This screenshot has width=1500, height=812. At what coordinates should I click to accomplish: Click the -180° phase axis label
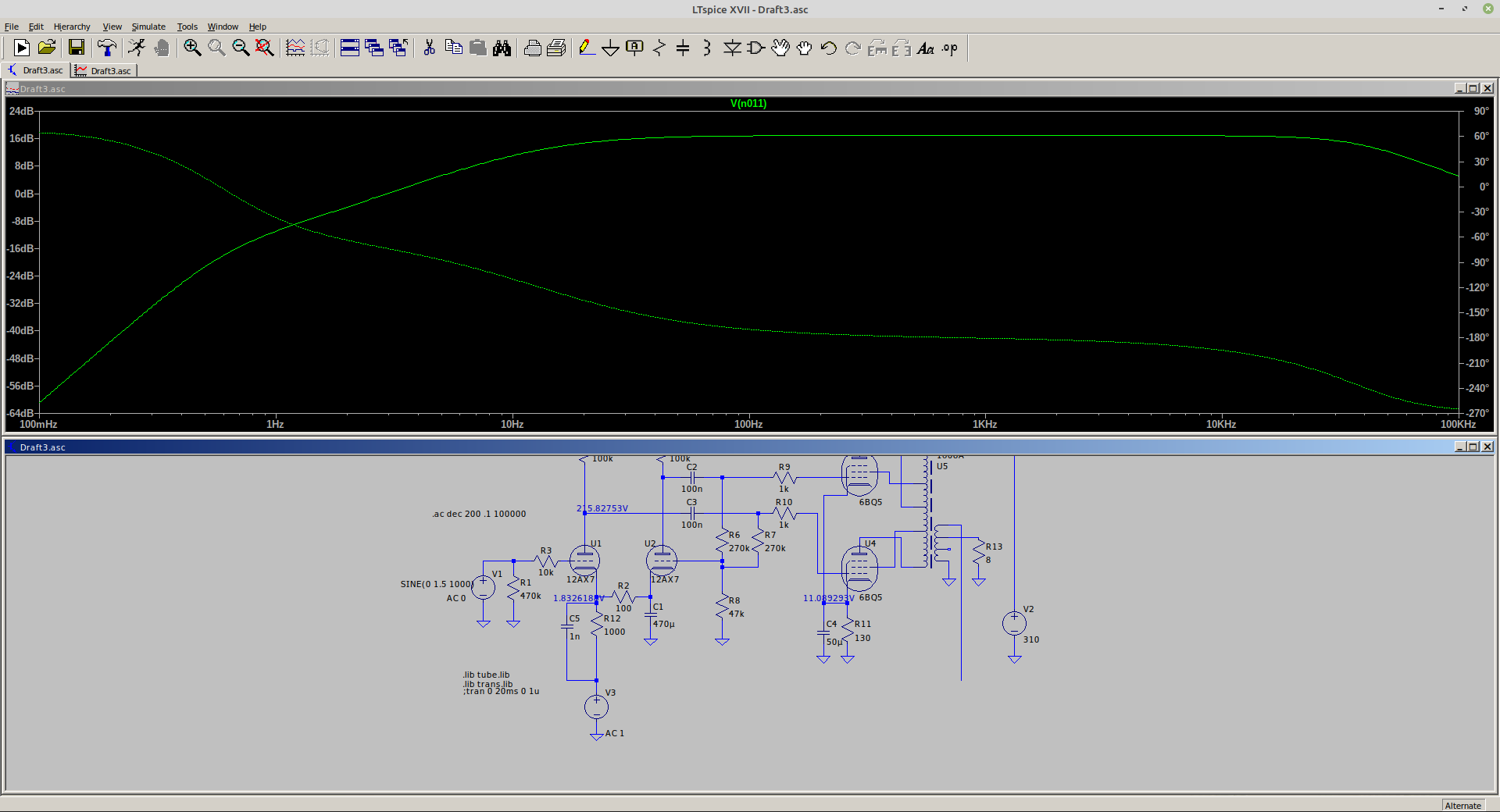1477,337
